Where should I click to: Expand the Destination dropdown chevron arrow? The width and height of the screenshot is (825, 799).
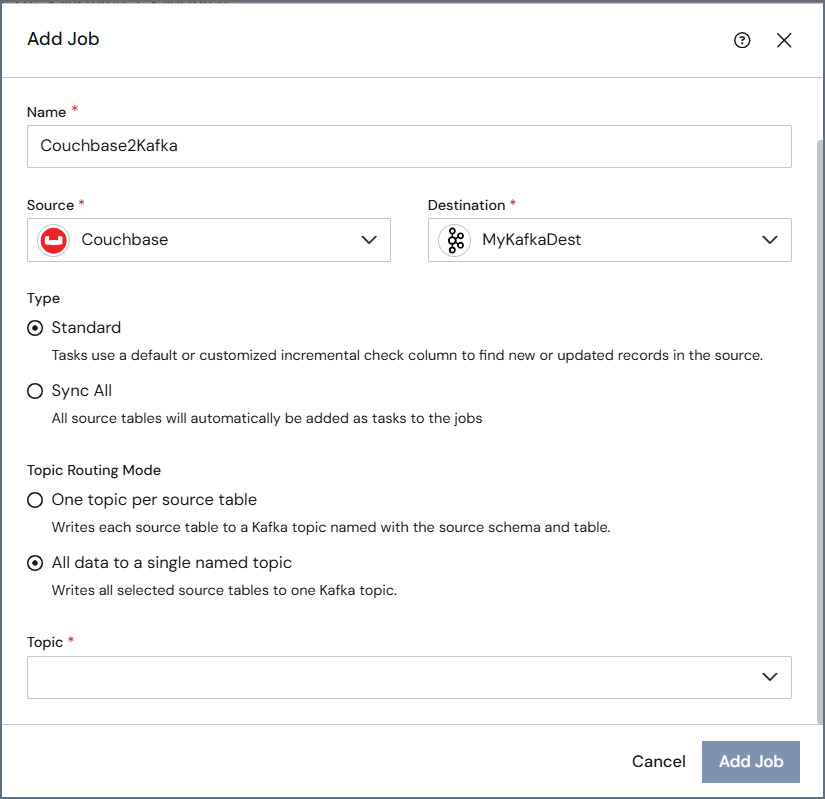pos(770,240)
